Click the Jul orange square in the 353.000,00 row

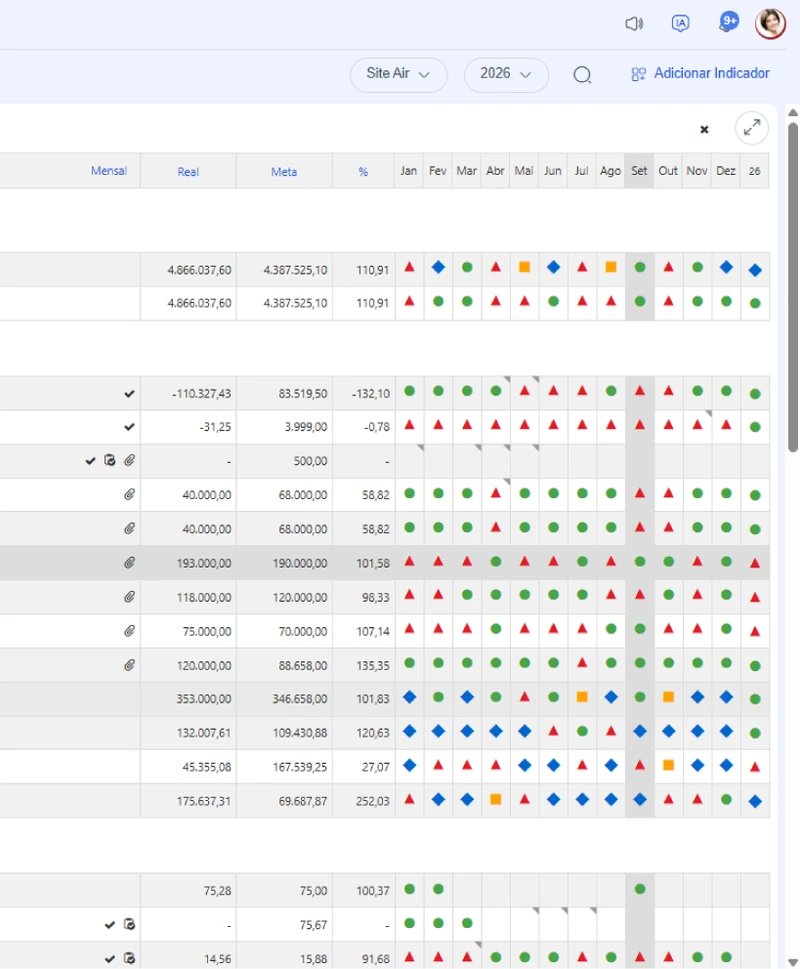click(582, 697)
